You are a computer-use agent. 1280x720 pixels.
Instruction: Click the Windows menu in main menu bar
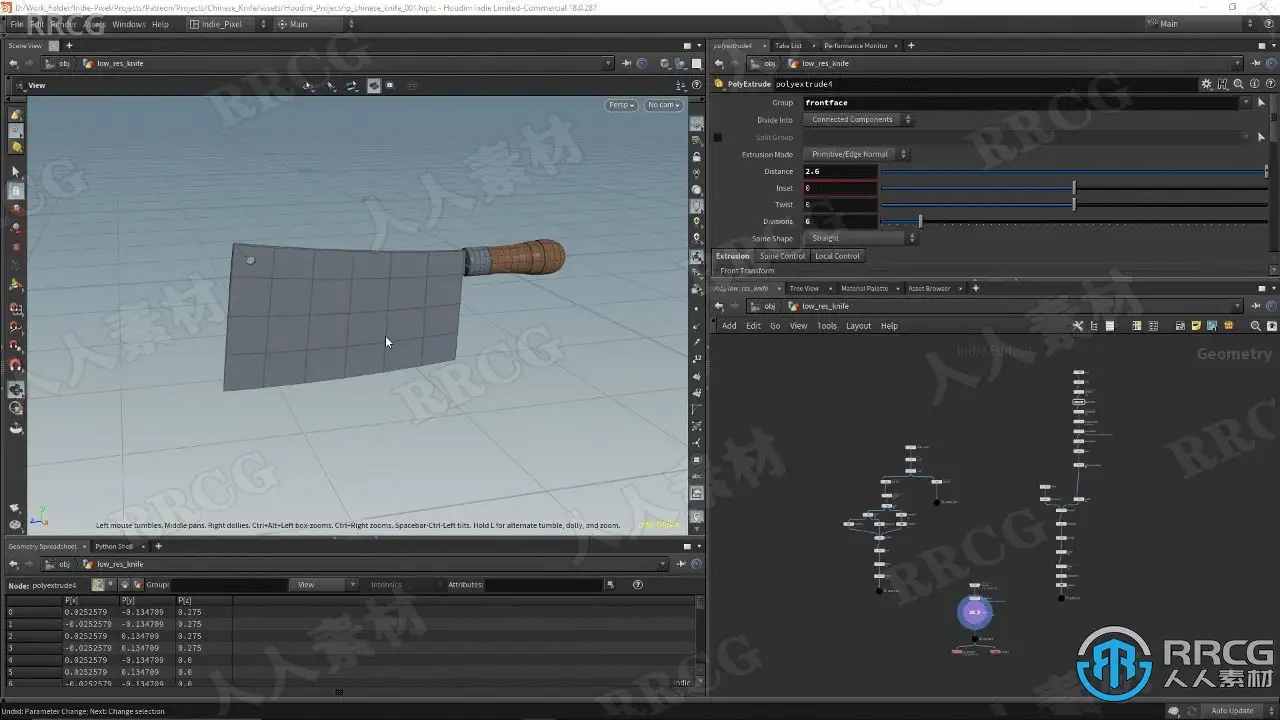[128, 24]
